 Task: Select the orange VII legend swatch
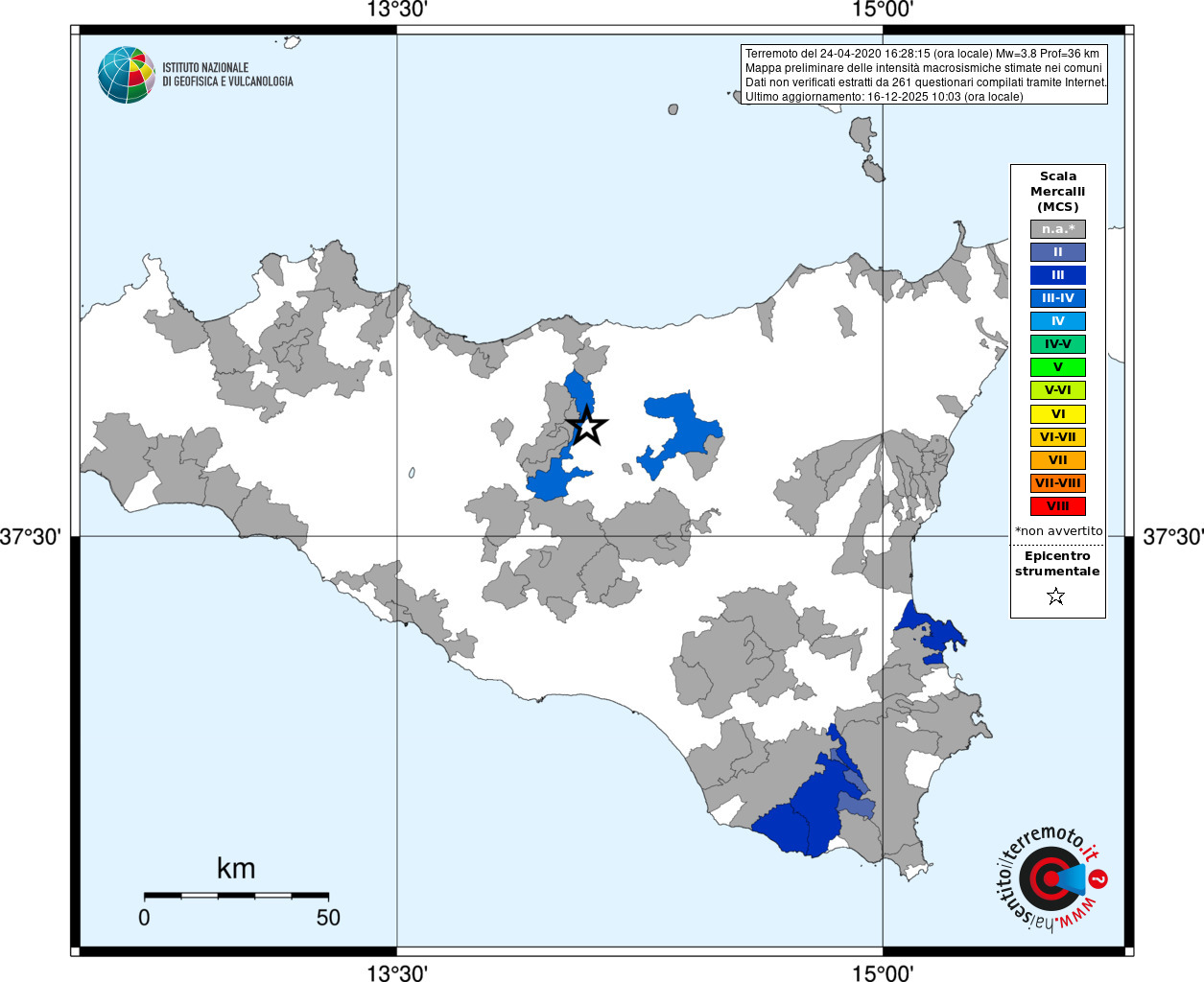coord(1058,460)
